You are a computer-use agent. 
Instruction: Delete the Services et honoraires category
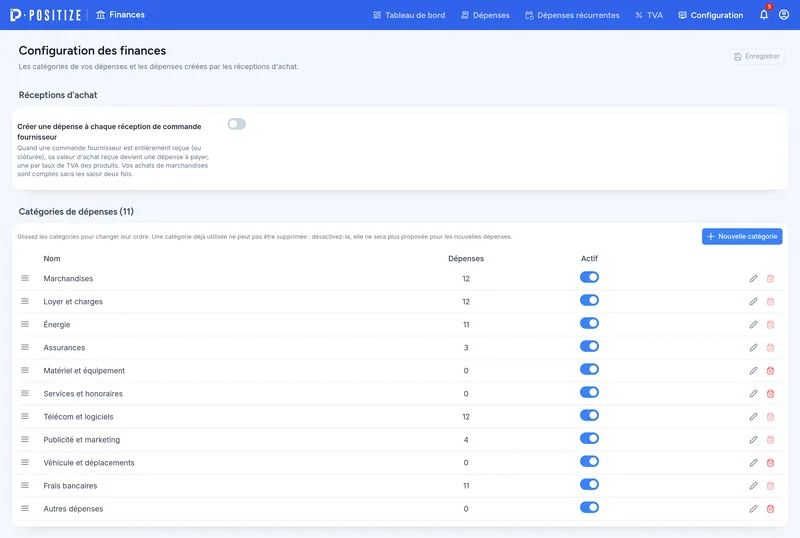point(770,394)
